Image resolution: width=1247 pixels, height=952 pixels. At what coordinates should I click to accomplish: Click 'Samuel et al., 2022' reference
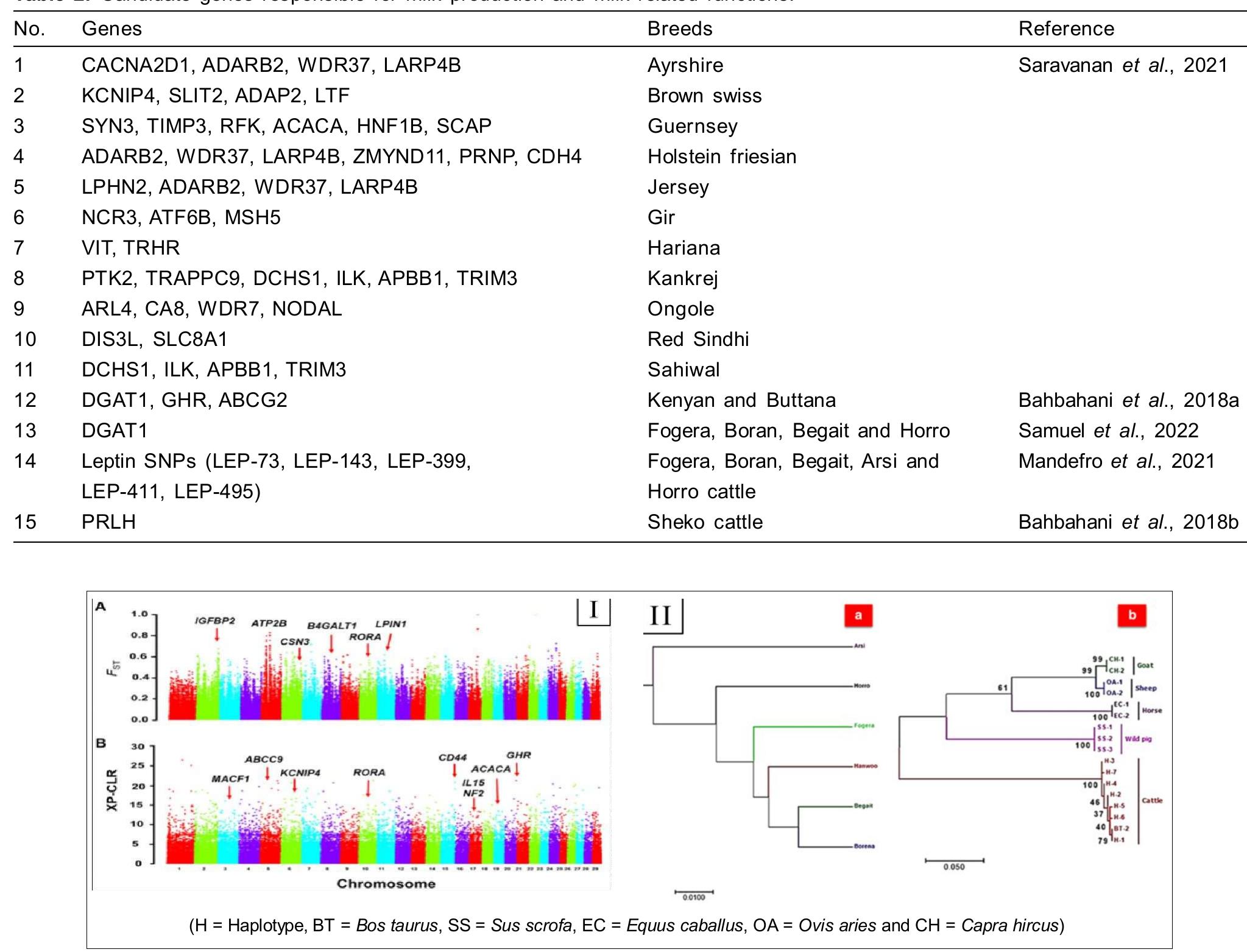coord(1108,431)
